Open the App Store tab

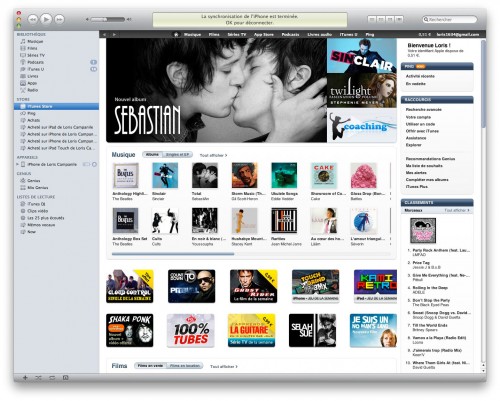point(264,34)
